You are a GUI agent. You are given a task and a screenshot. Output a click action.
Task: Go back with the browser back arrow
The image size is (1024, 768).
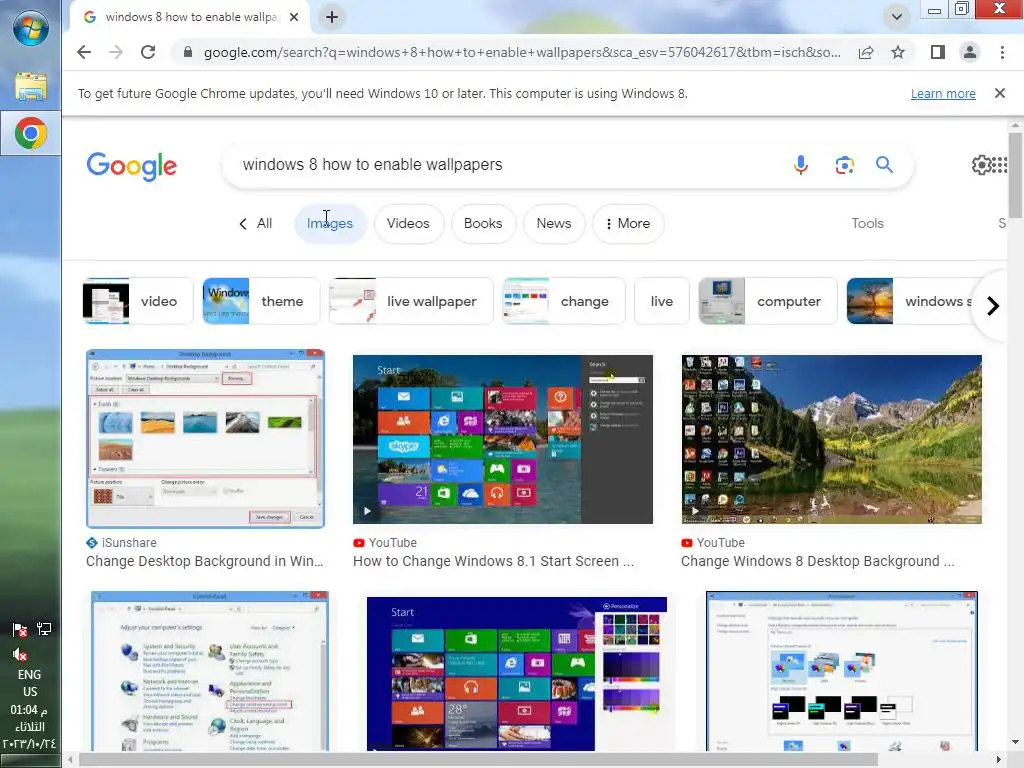tap(84, 52)
